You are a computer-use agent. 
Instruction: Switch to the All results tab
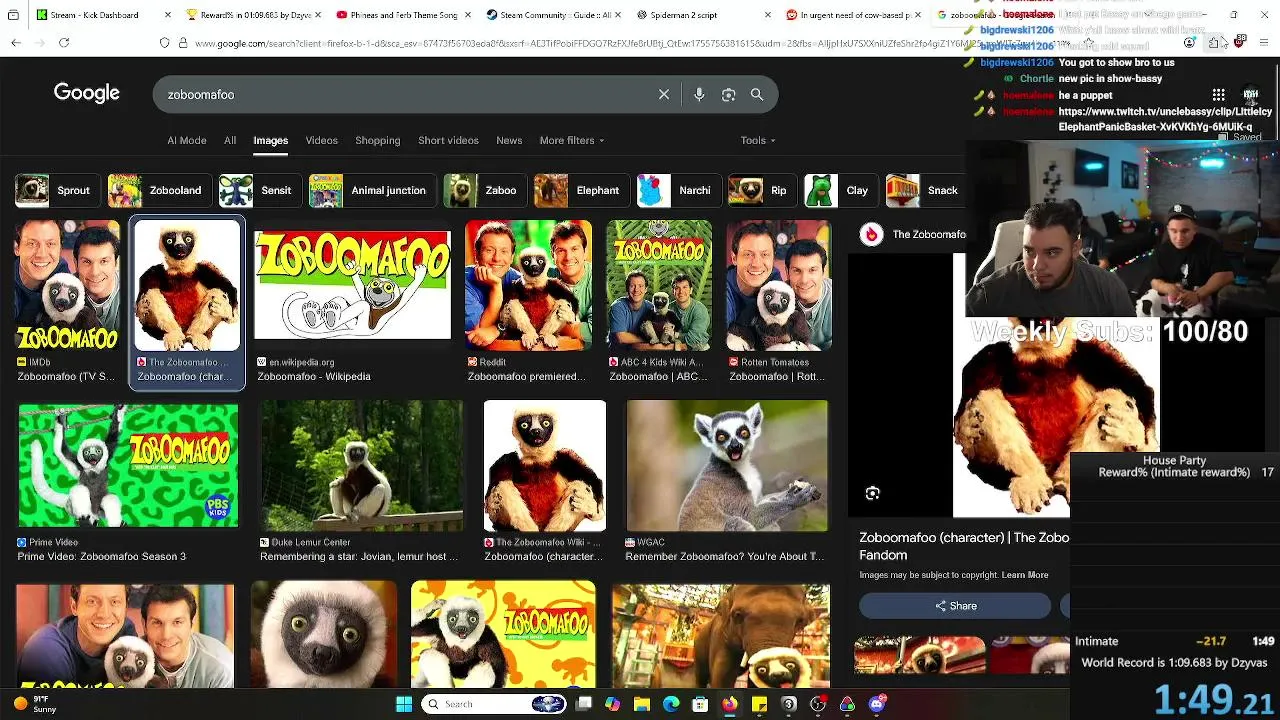[x=230, y=140]
